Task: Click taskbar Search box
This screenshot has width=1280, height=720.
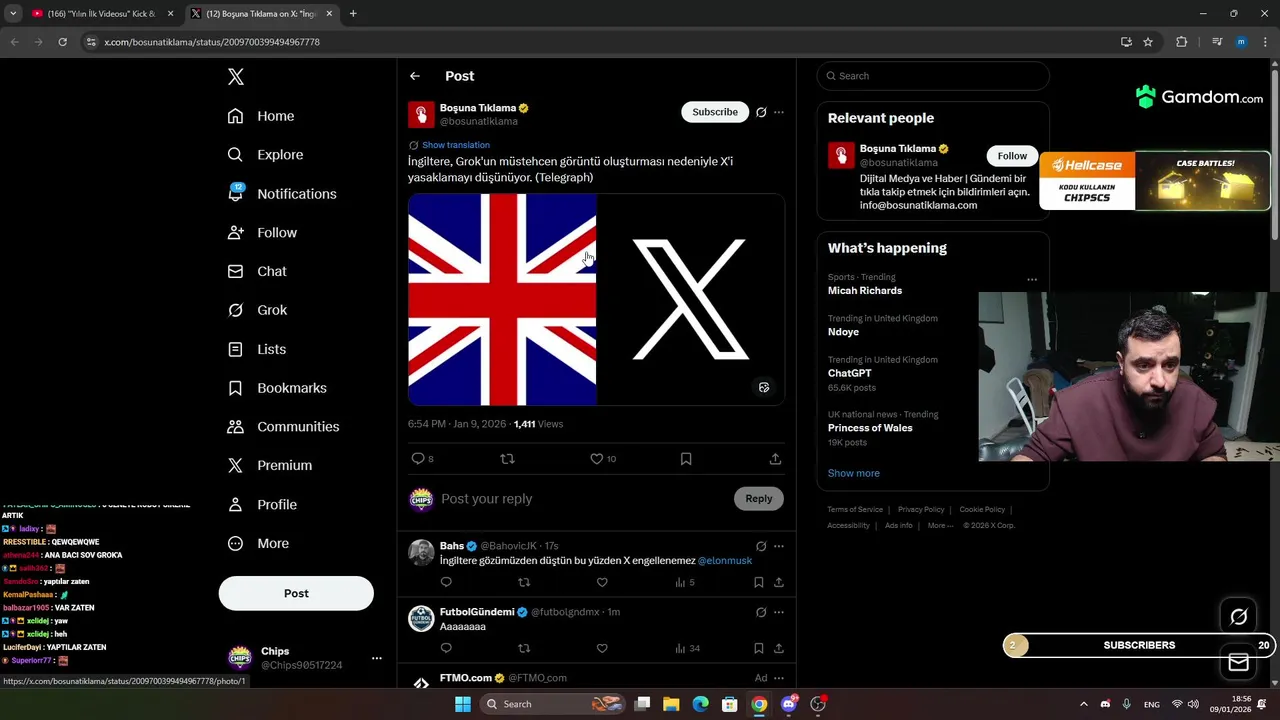Action: [552, 704]
